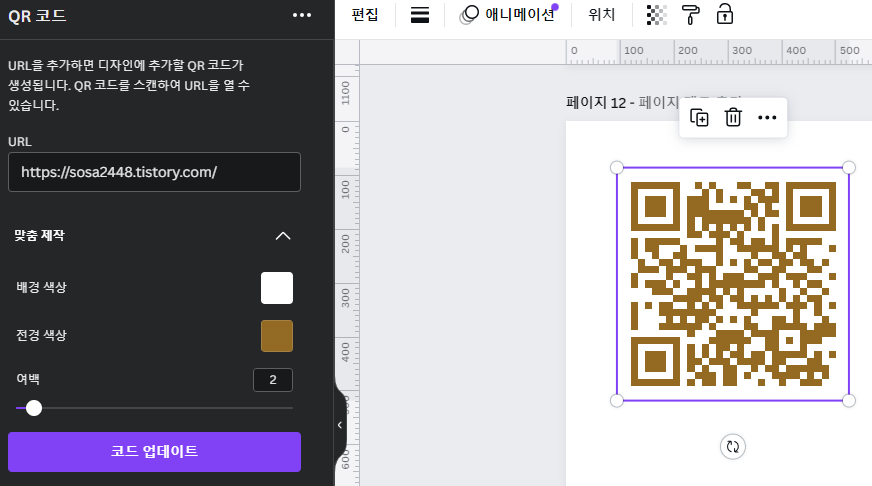Click the 여백 margin value box
The height and width of the screenshot is (486, 872).
(x=272, y=380)
